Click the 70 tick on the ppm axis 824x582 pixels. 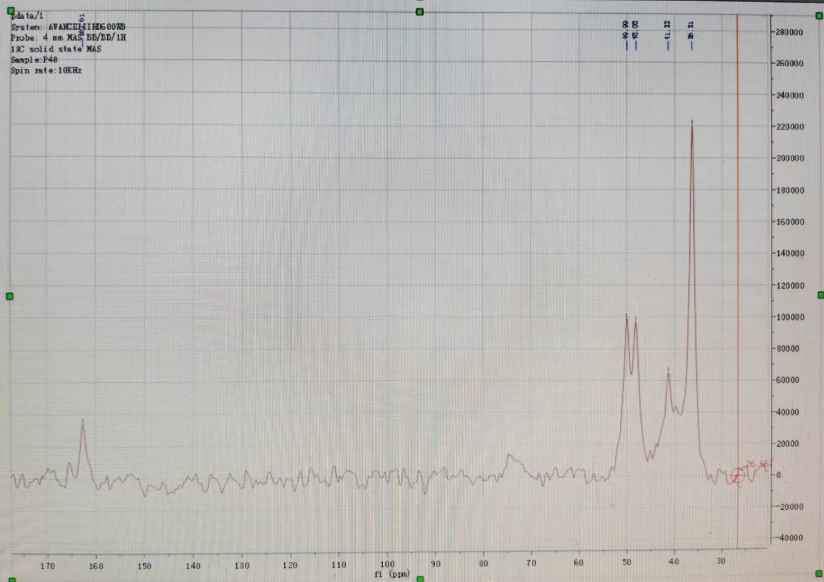pyautogui.click(x=531, y=563)
